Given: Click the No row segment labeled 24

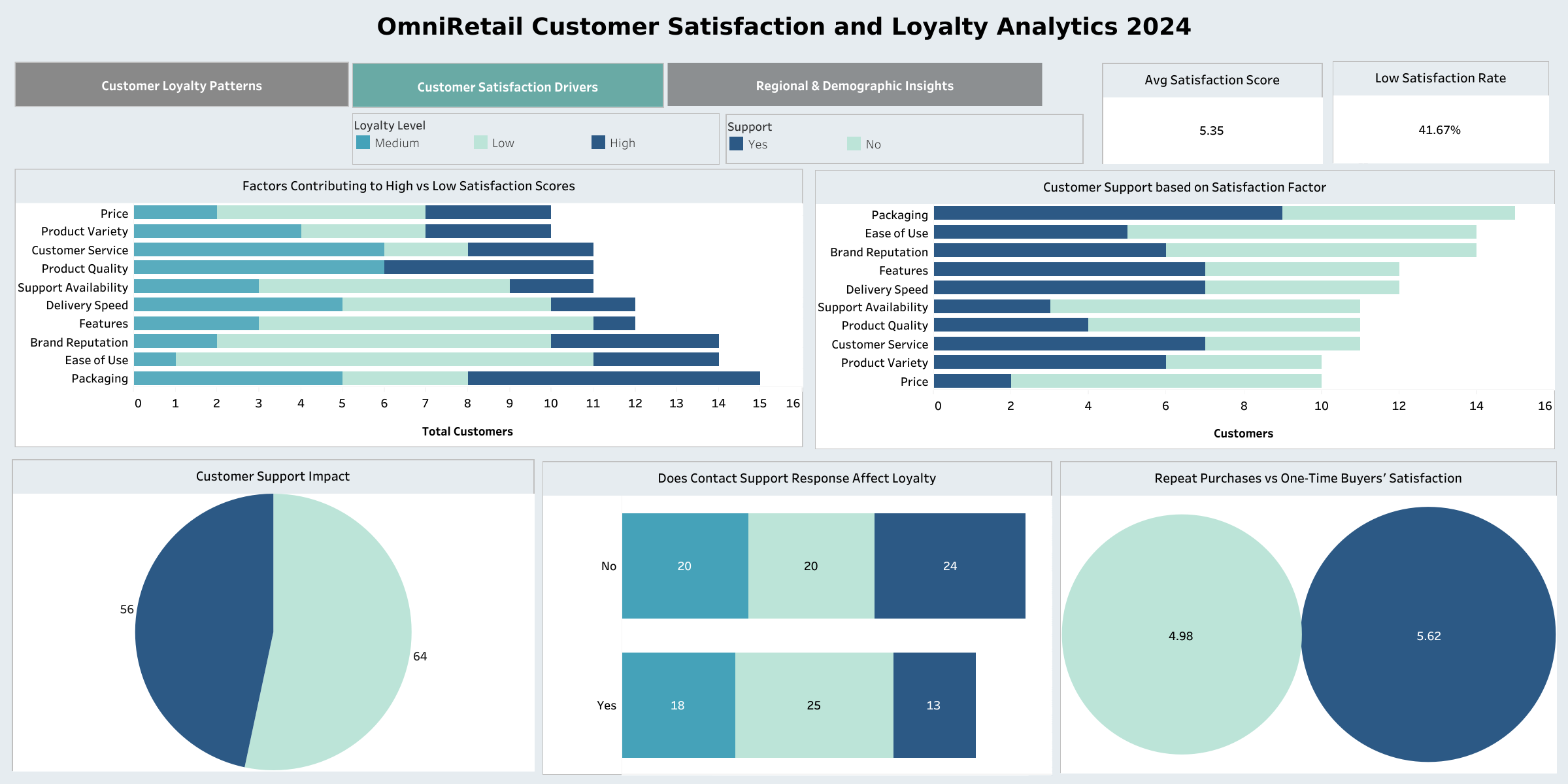Looking at the screenshot, I should pyautogui.click(x=950, y=566).
